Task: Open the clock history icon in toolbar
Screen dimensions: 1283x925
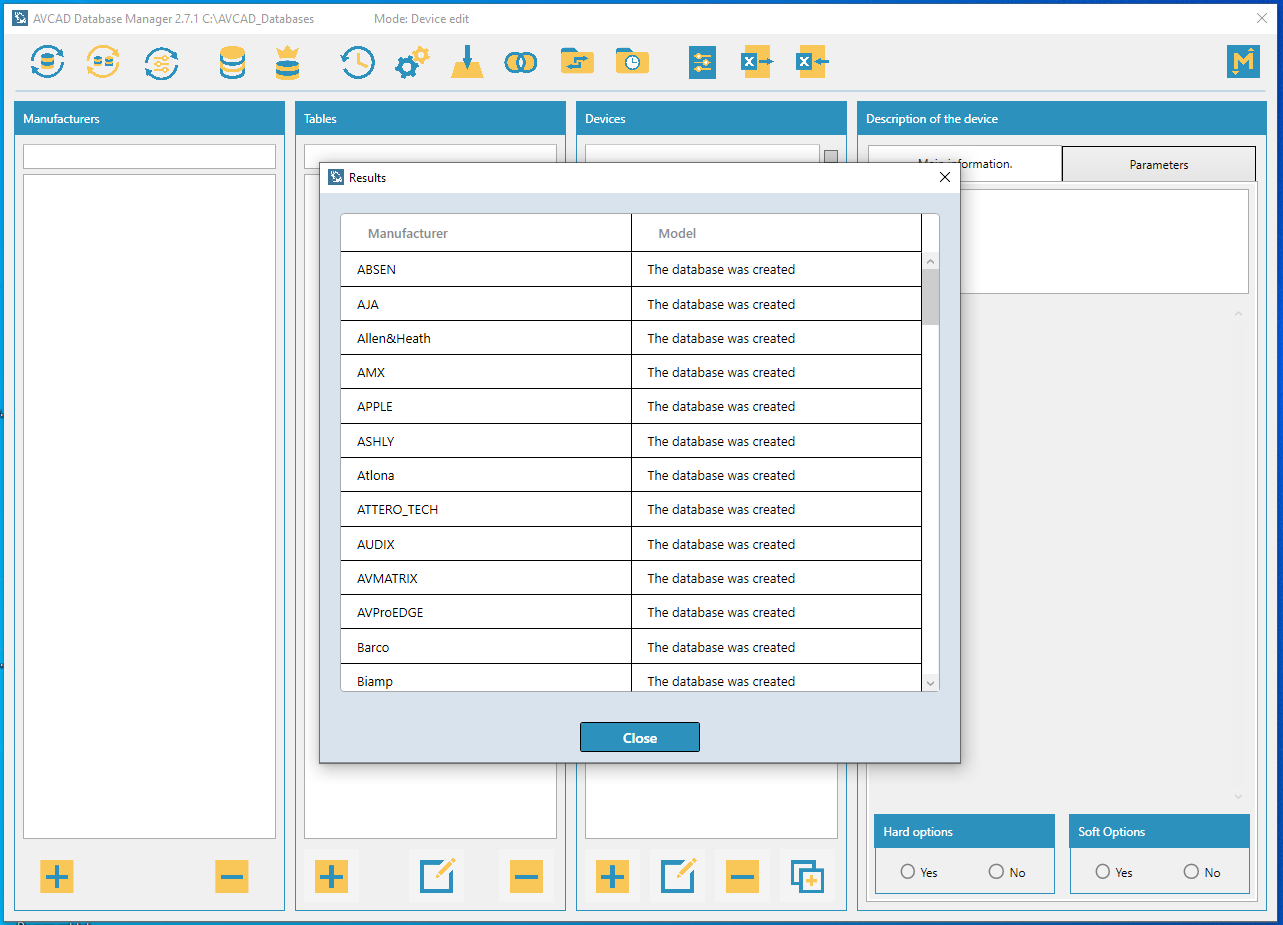Action: [x=357, y=63]
